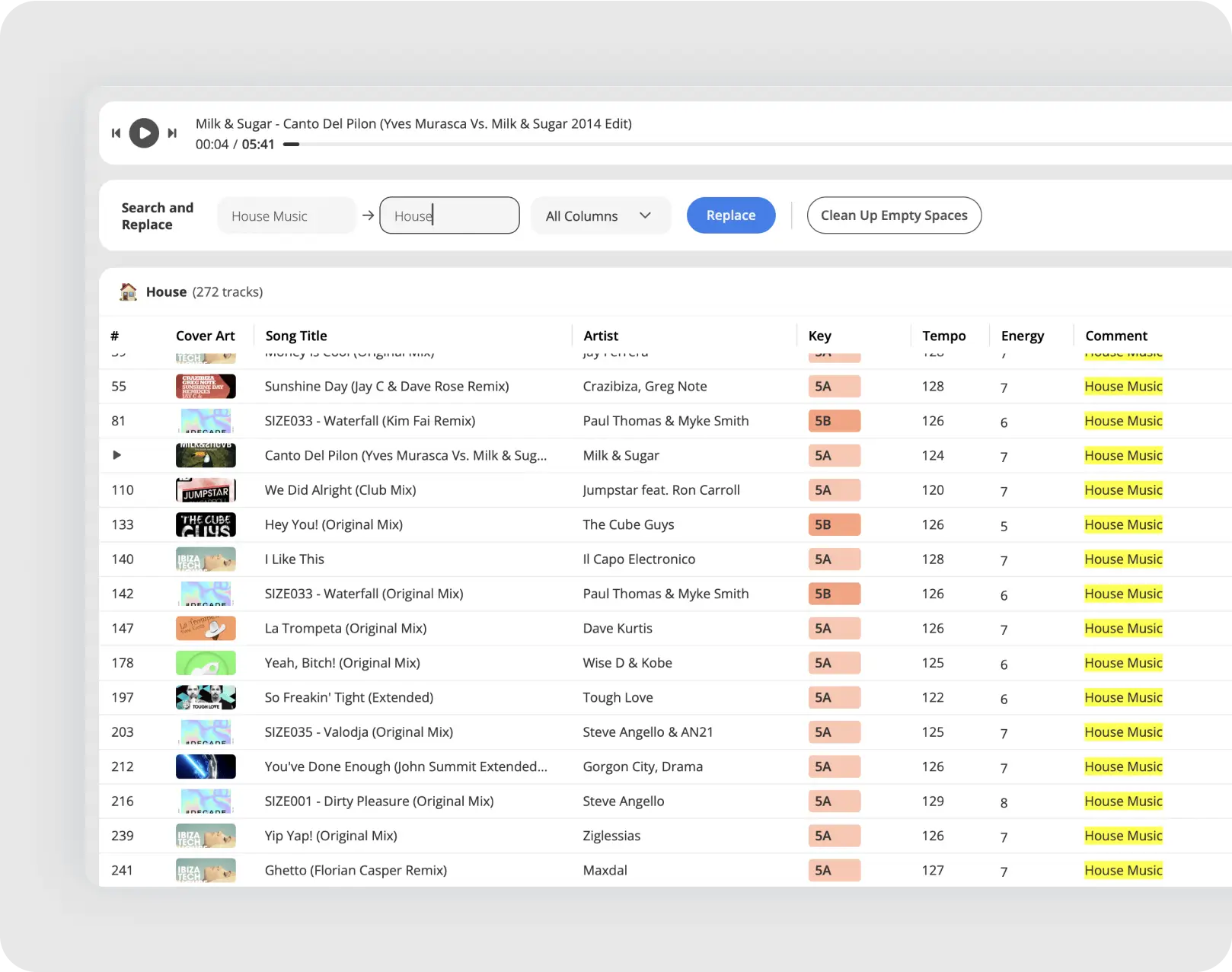Click the house icon beside the playlist name
Viewport: 1232px width, 972px height.
click(128, 292)
